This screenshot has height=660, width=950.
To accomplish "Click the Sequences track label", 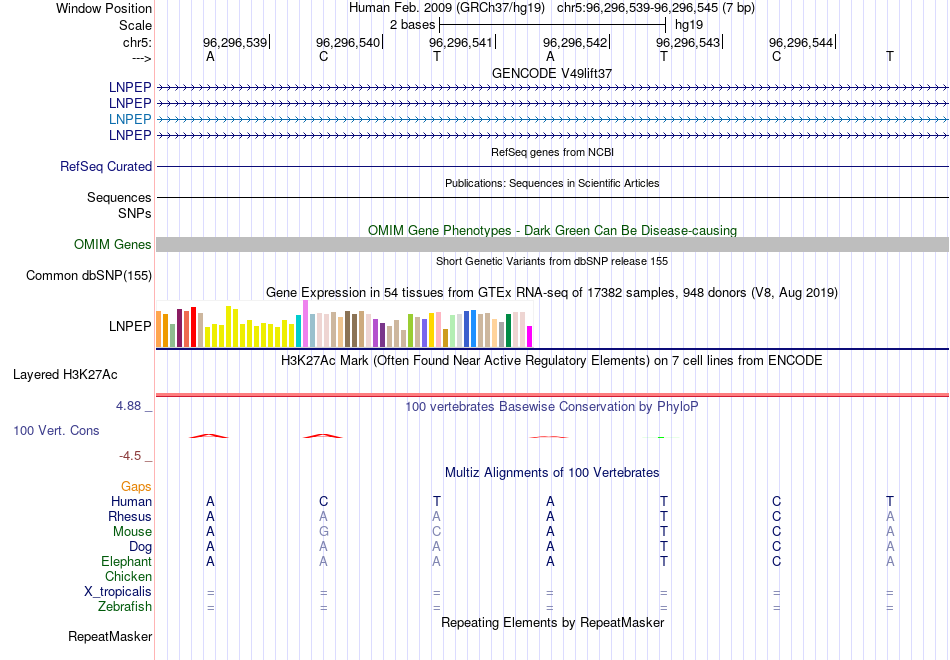I will [x=119, y=198].
